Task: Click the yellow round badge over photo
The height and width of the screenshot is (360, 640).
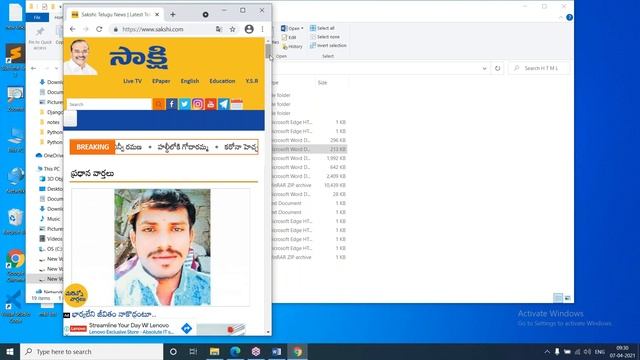Action: pos(76,295)
